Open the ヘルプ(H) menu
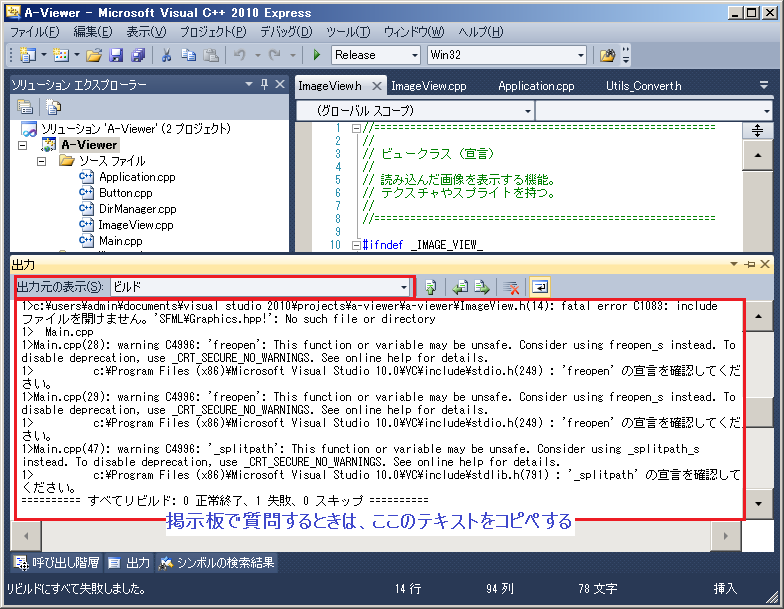This screenshot has height=609, width=784. click(481, 32)
